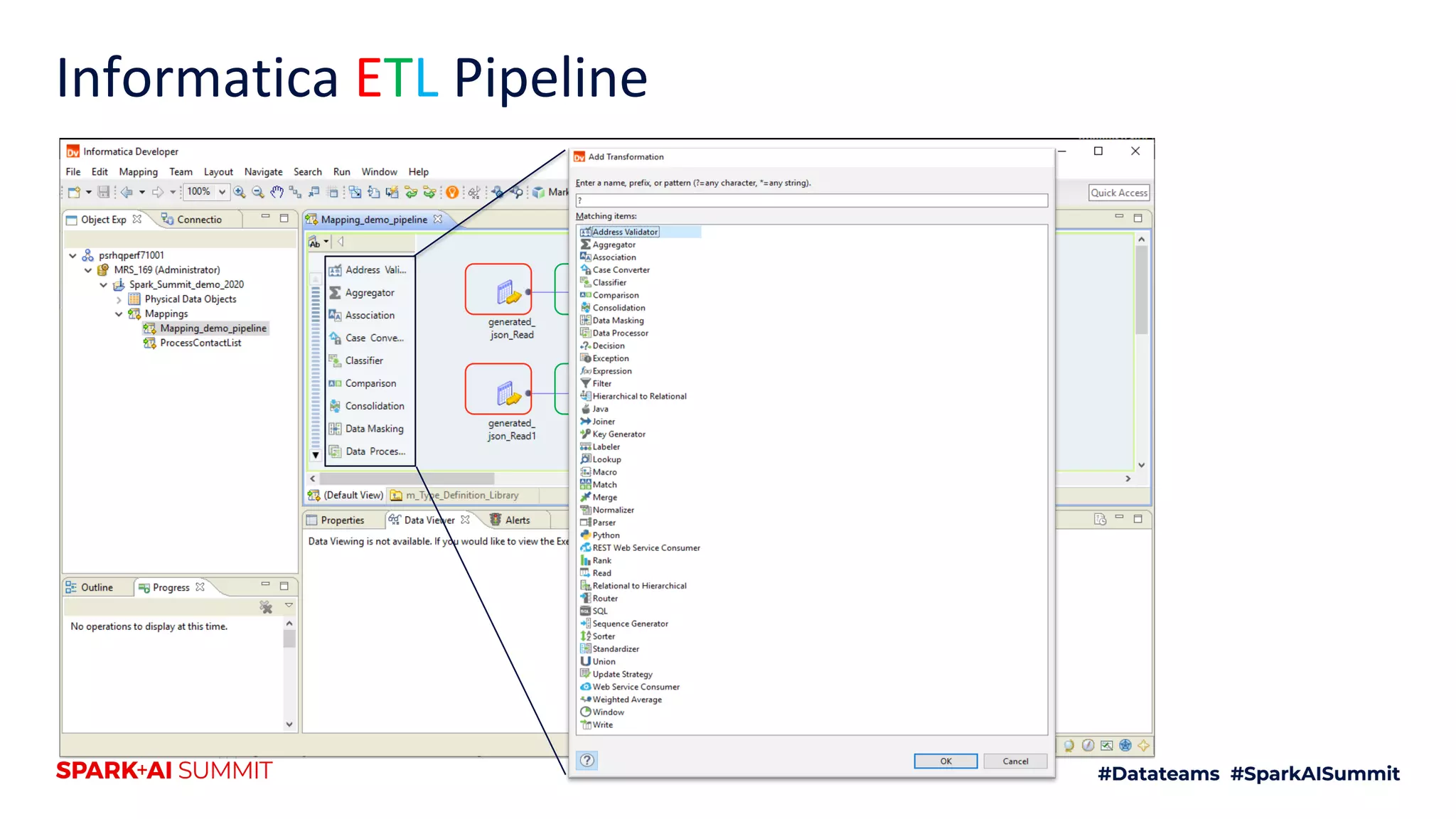Select 'Hierarchical to Relational' in dialog list

pos(639,397)
